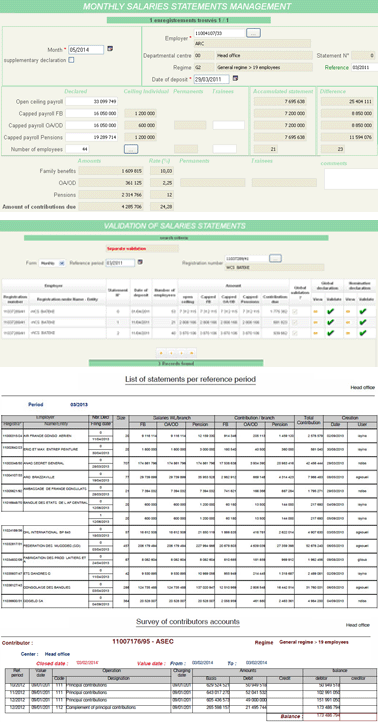The image size is (378, 726).
Task: Go to first page of validation records
Action: click(x=162, y=353)
